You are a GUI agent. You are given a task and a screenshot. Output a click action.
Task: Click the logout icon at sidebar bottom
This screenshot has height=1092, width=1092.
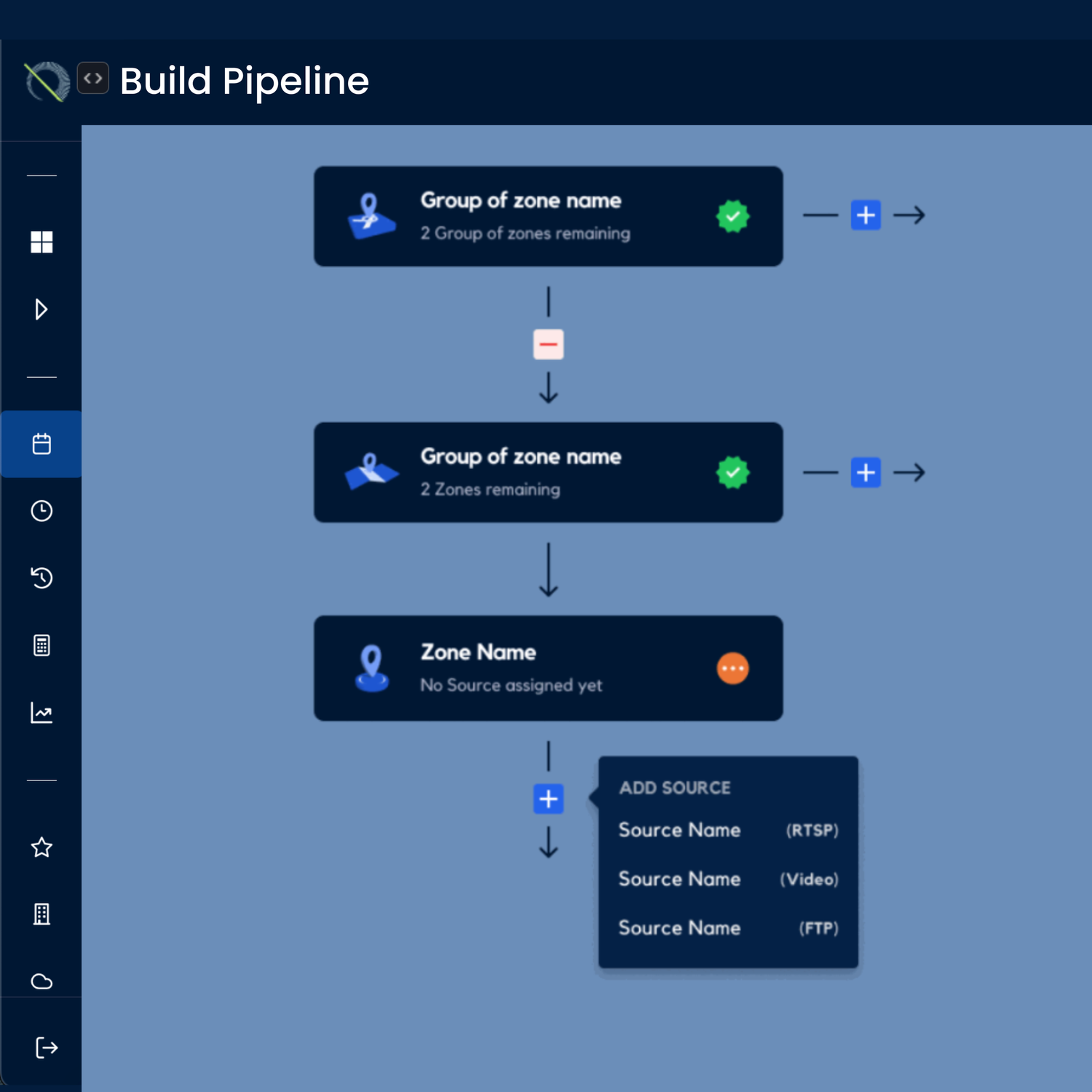click(47, 1048)
